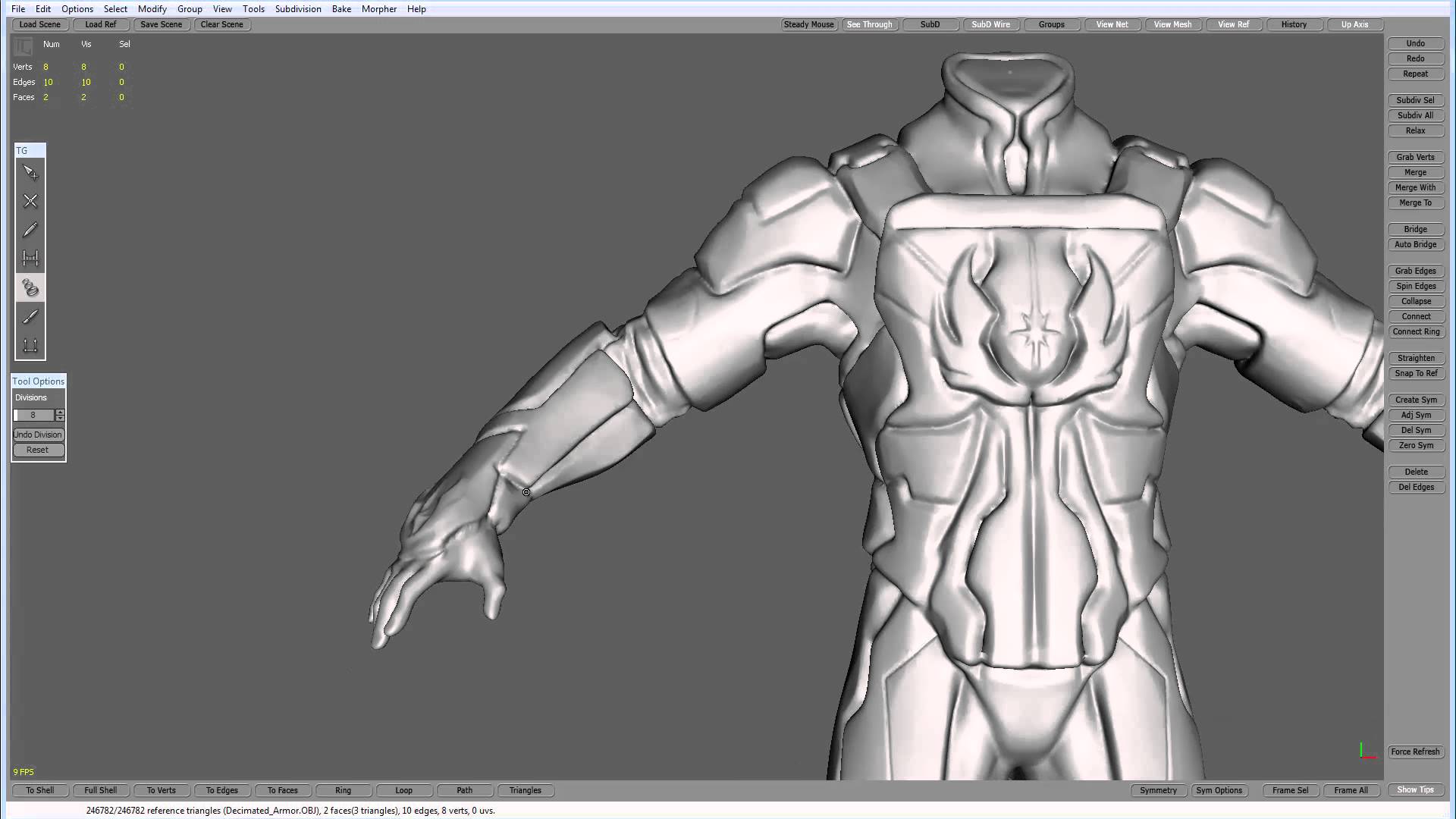Open the Options menu
Screen dimensions: 1456x819
pos(77,9)
